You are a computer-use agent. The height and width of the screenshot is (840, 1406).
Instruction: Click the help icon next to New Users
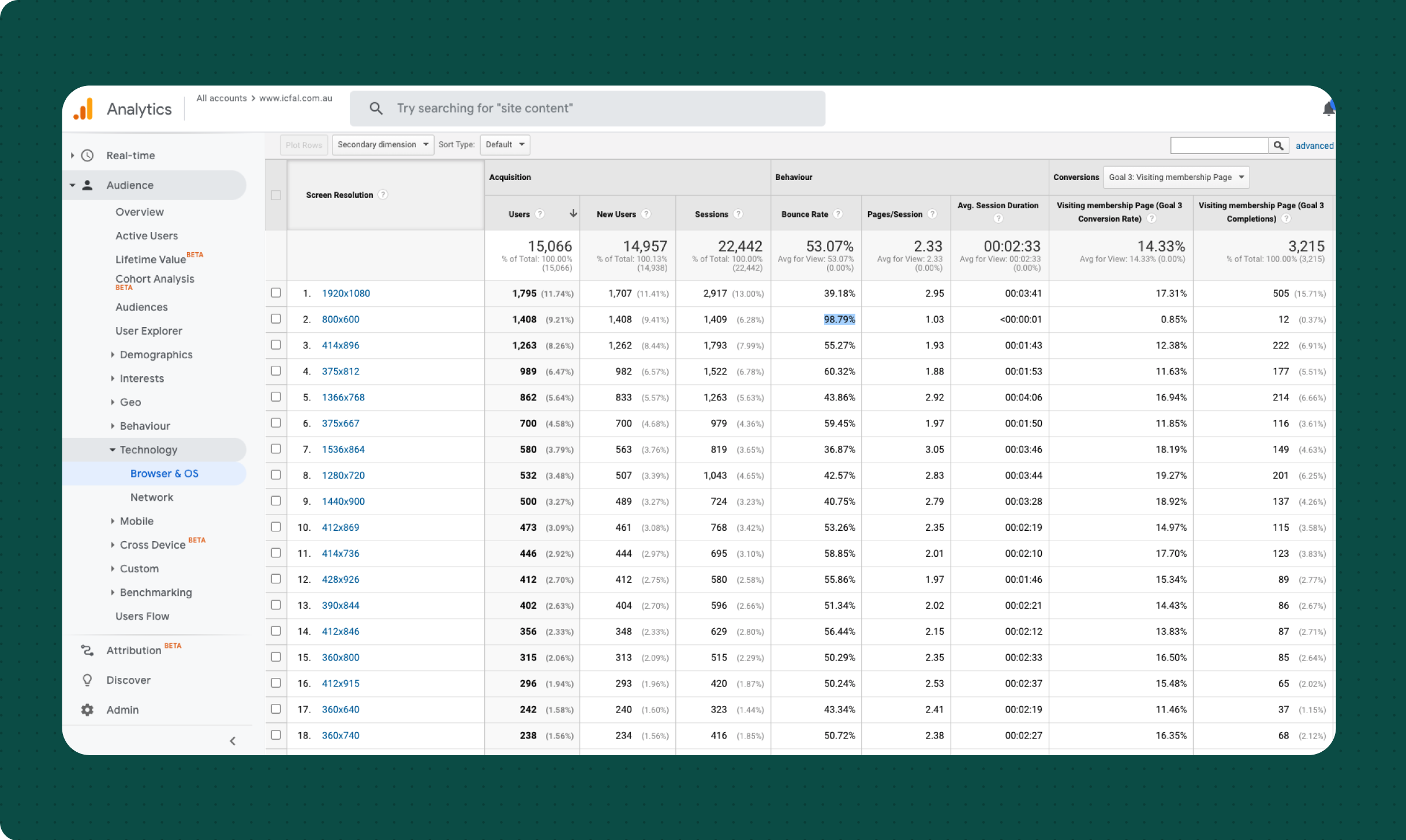646,214
